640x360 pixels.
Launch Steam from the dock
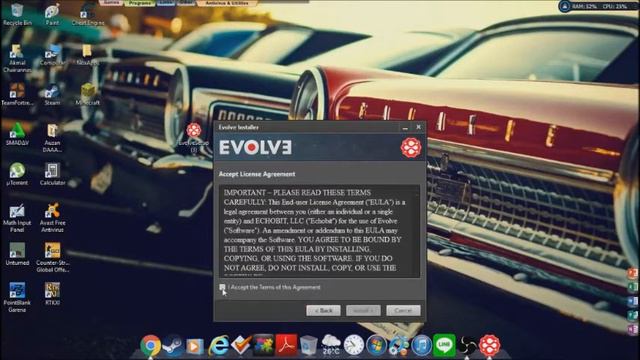click(173, 345)
